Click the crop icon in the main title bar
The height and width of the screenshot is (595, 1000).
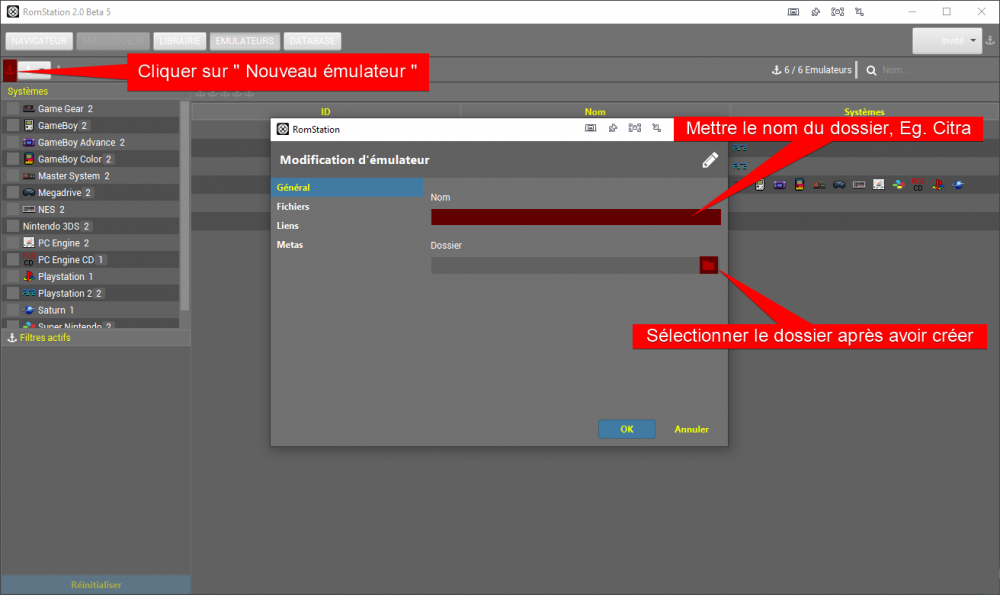860,11
